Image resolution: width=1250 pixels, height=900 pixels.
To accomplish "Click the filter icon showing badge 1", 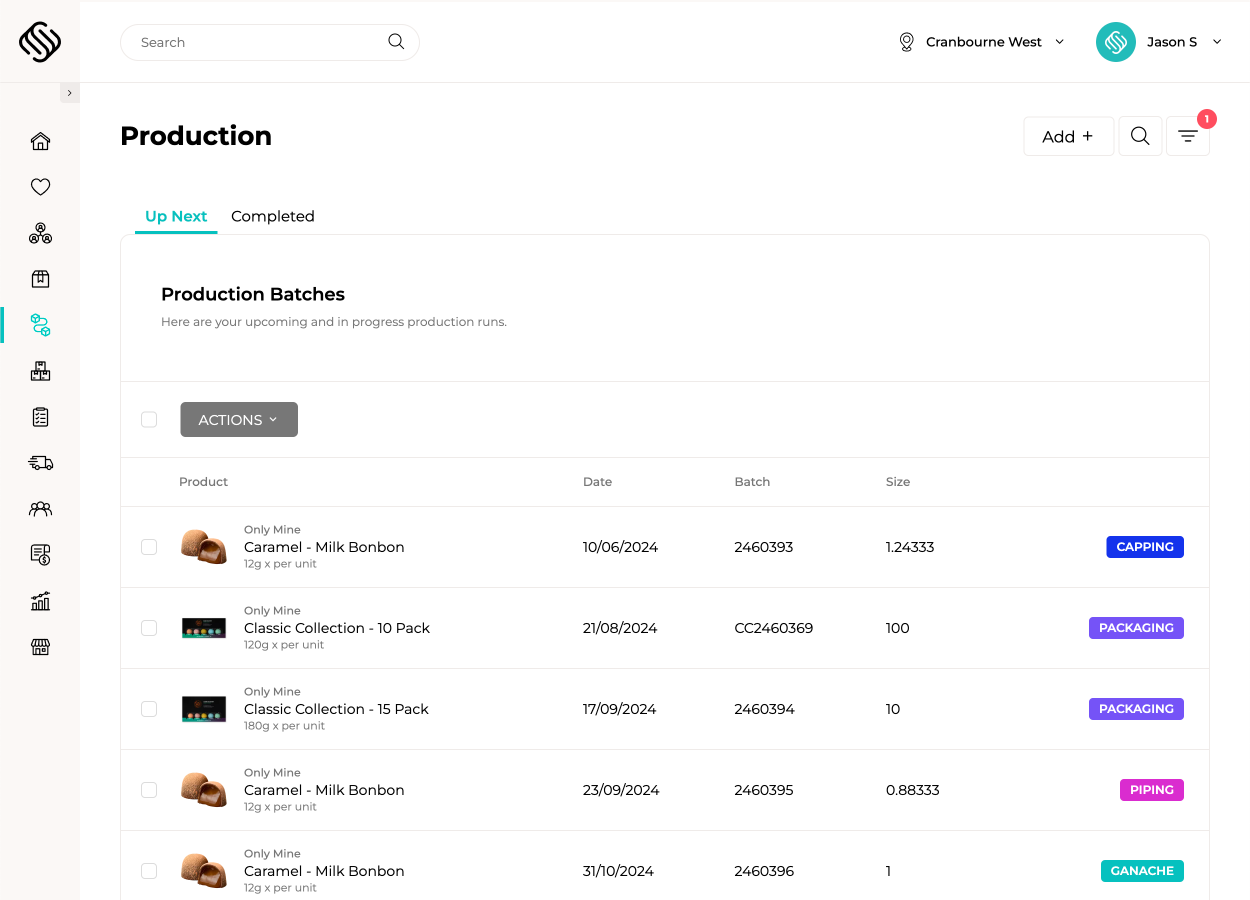I will [1187, 135].
